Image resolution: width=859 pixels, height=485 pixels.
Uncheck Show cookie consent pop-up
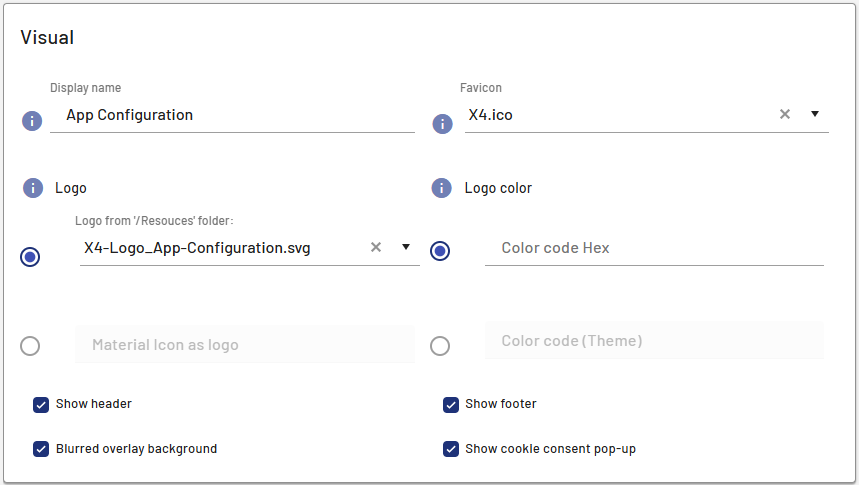pos(451,449)
